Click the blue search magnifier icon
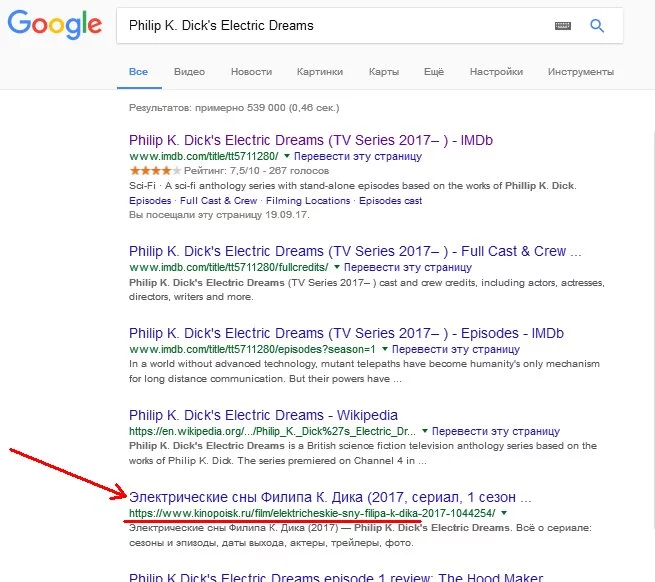The height and width of the screenshot is (582, 655). click(597, 26)
